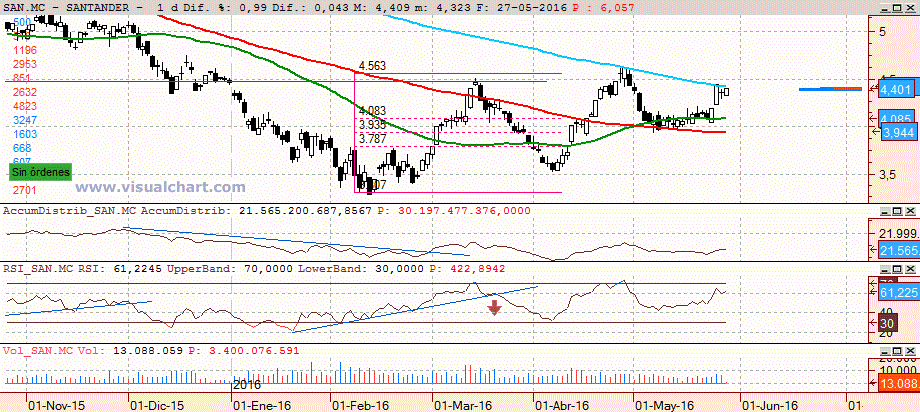Click the green 'Sin órdenes' label

(x=40, y=173)
